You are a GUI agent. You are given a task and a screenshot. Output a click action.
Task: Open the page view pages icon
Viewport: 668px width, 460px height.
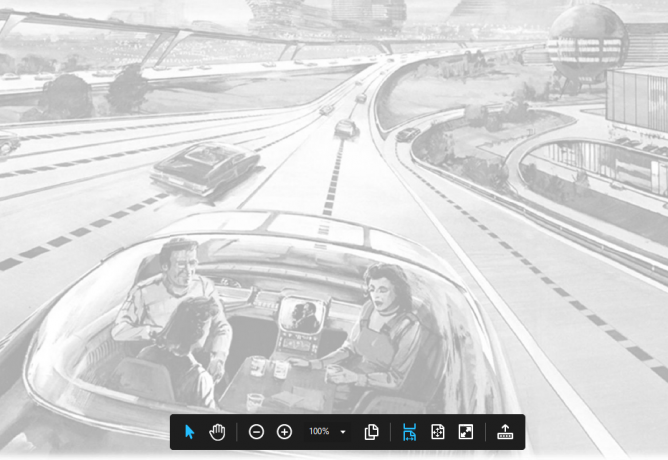(371, 432)
